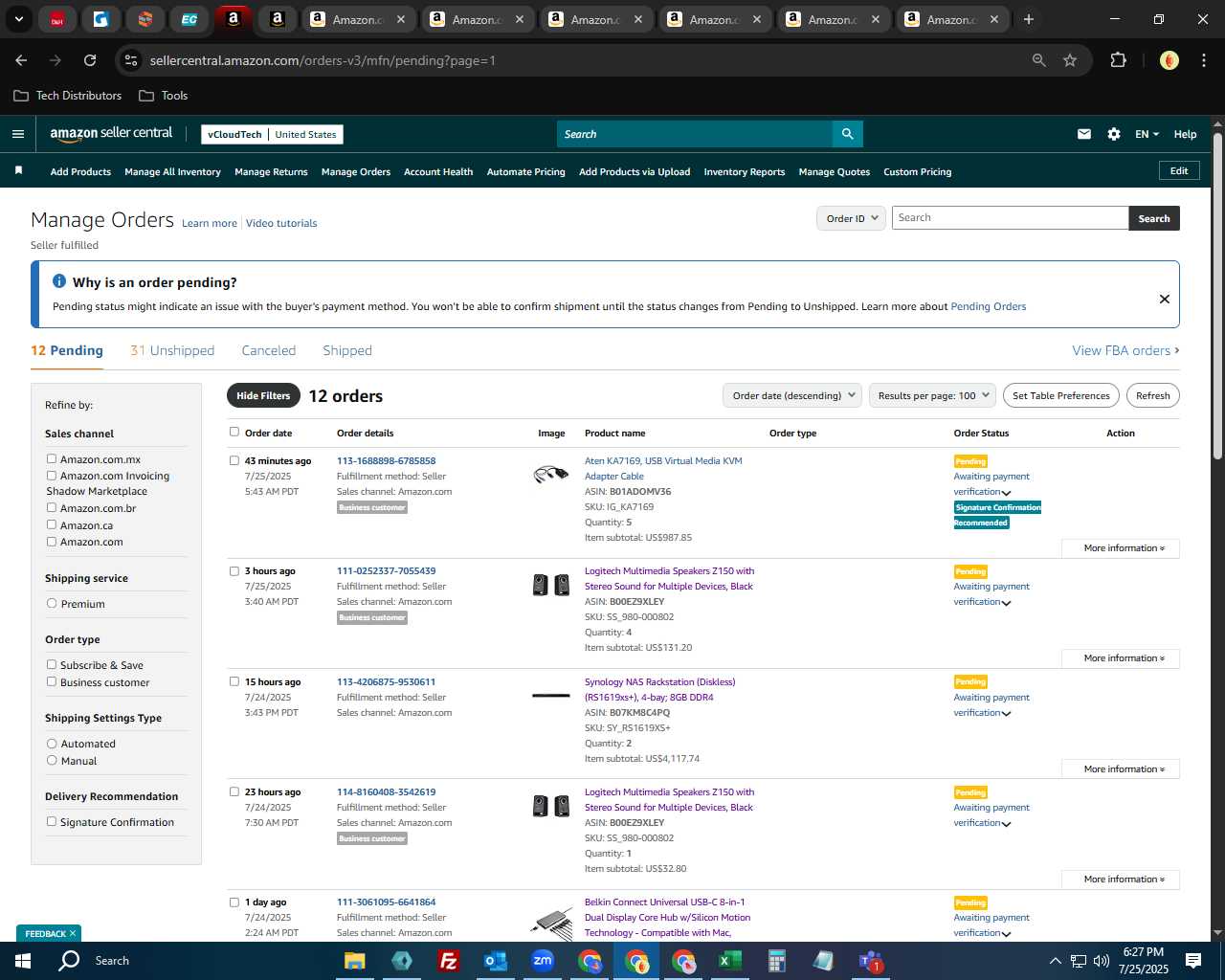Viewport: 1225px width, 980px height.
Task: Select checkbox for order 113-1688898-6785858
Action: click(x=234, y=460)
